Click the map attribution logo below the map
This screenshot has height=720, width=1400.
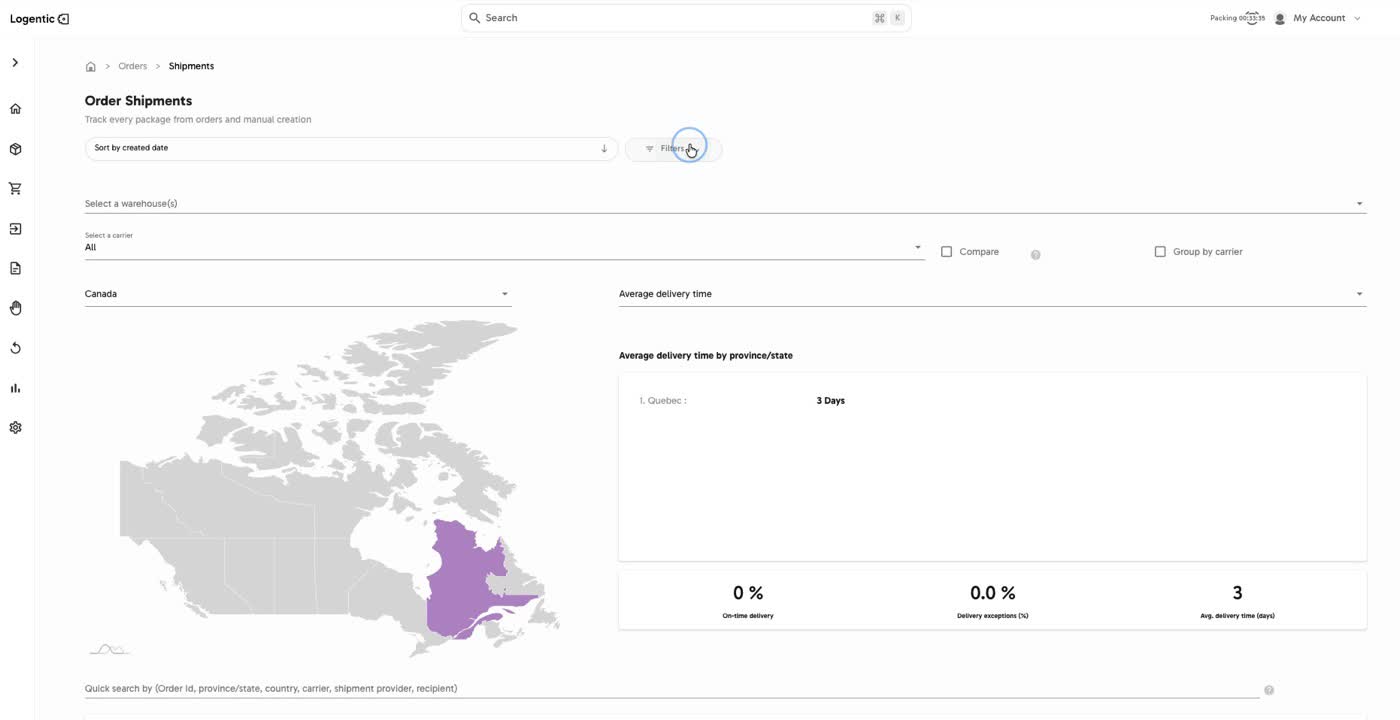point(110,650)
